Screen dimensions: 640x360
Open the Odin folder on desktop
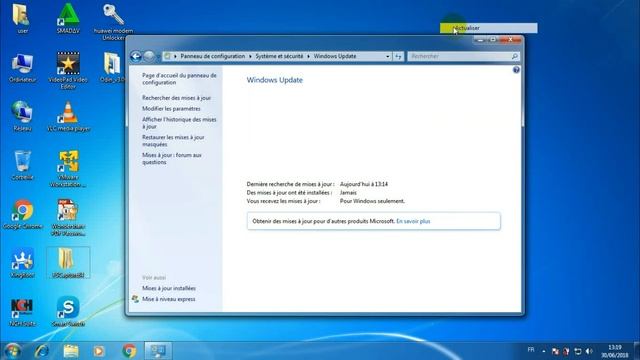click(x=111, y=68)
